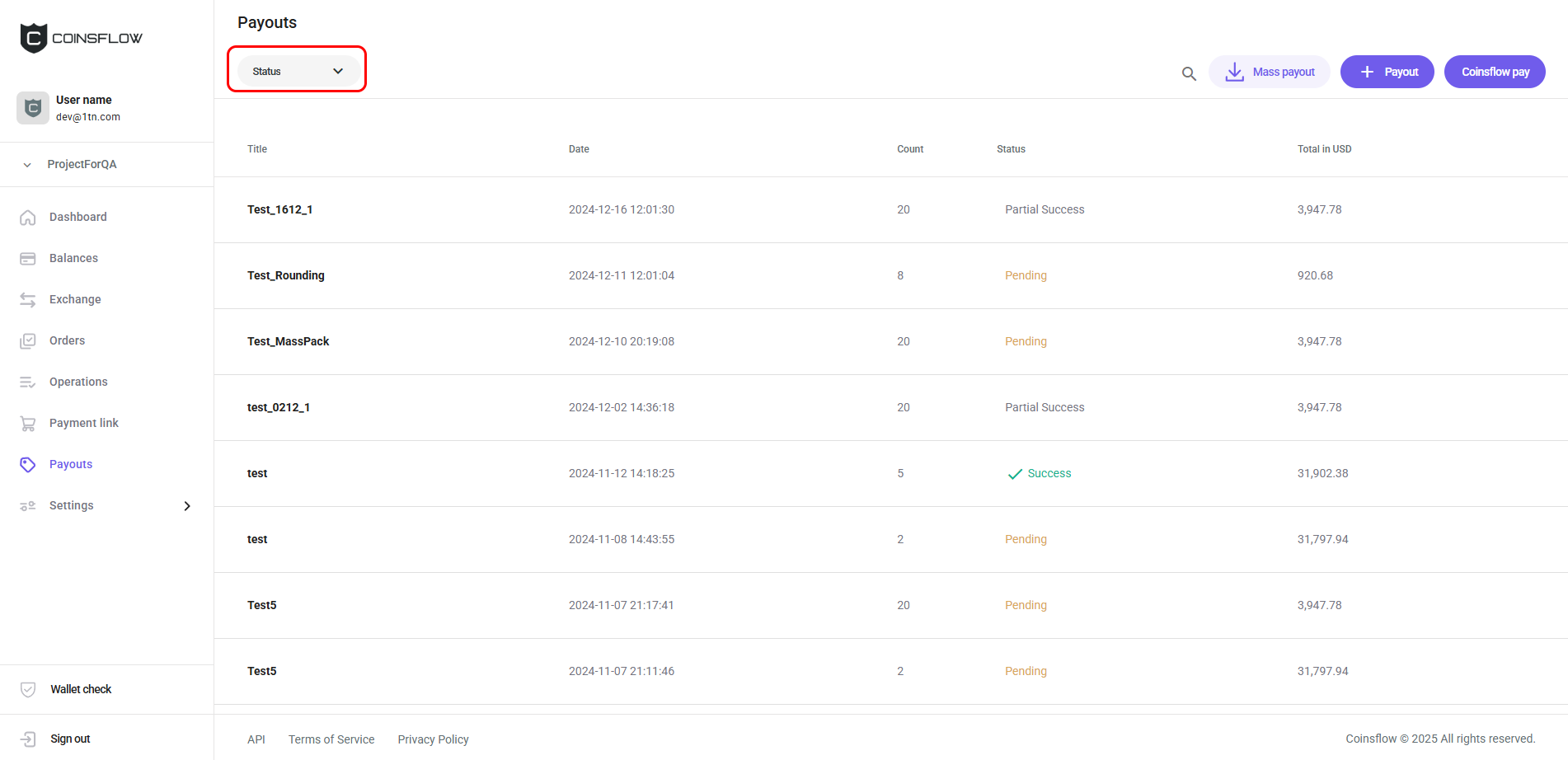
Task: Open the search on the Payouts page
Action: pos(1188,73)
